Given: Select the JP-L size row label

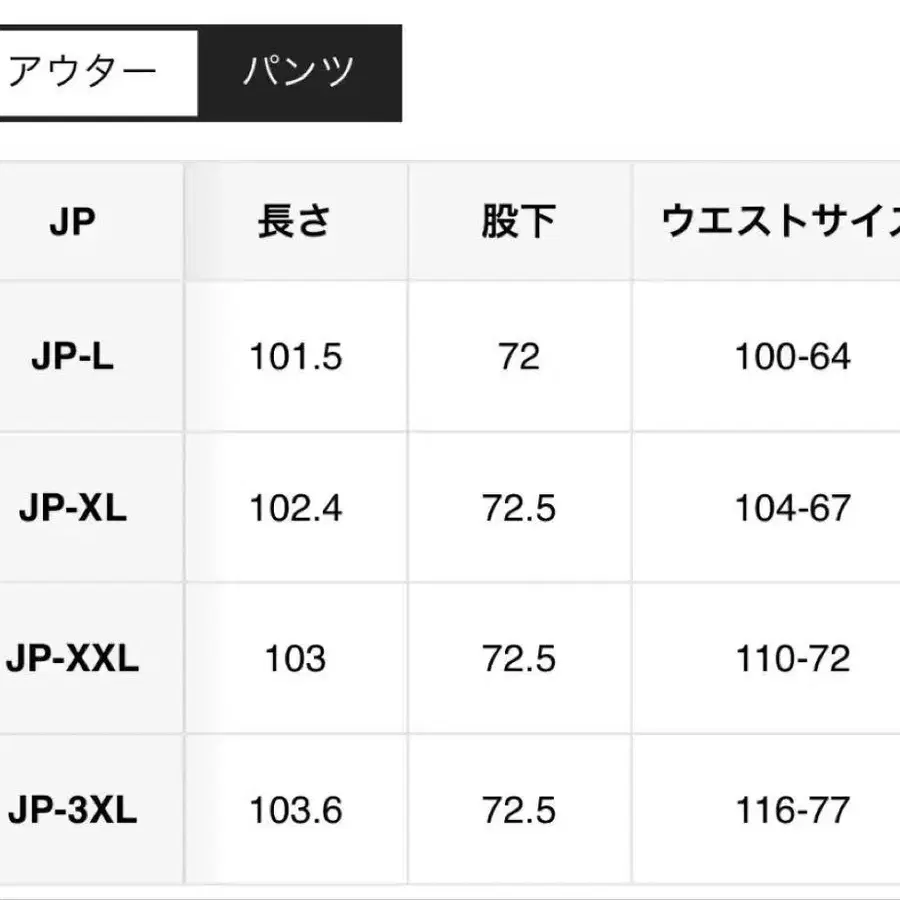Looking at the screenshot, I should tap(72, 357).
